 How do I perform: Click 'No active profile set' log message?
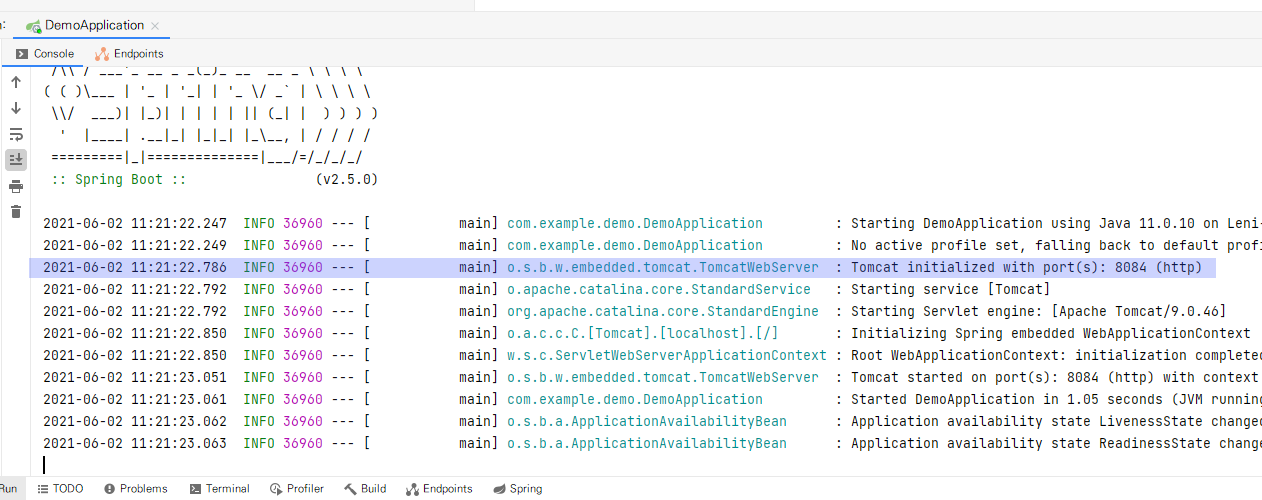tap(1055, 245)
